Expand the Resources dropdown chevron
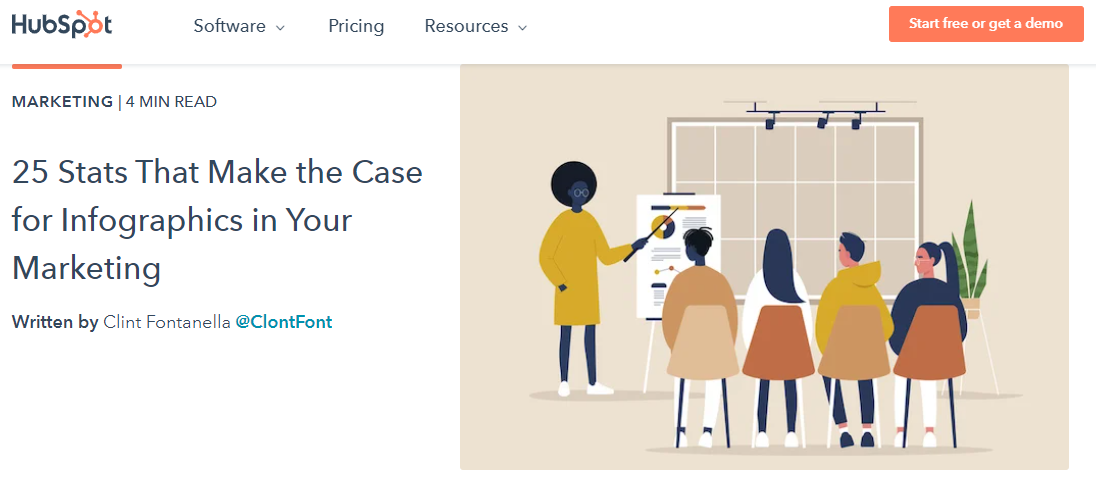 [x=522, y=28]
